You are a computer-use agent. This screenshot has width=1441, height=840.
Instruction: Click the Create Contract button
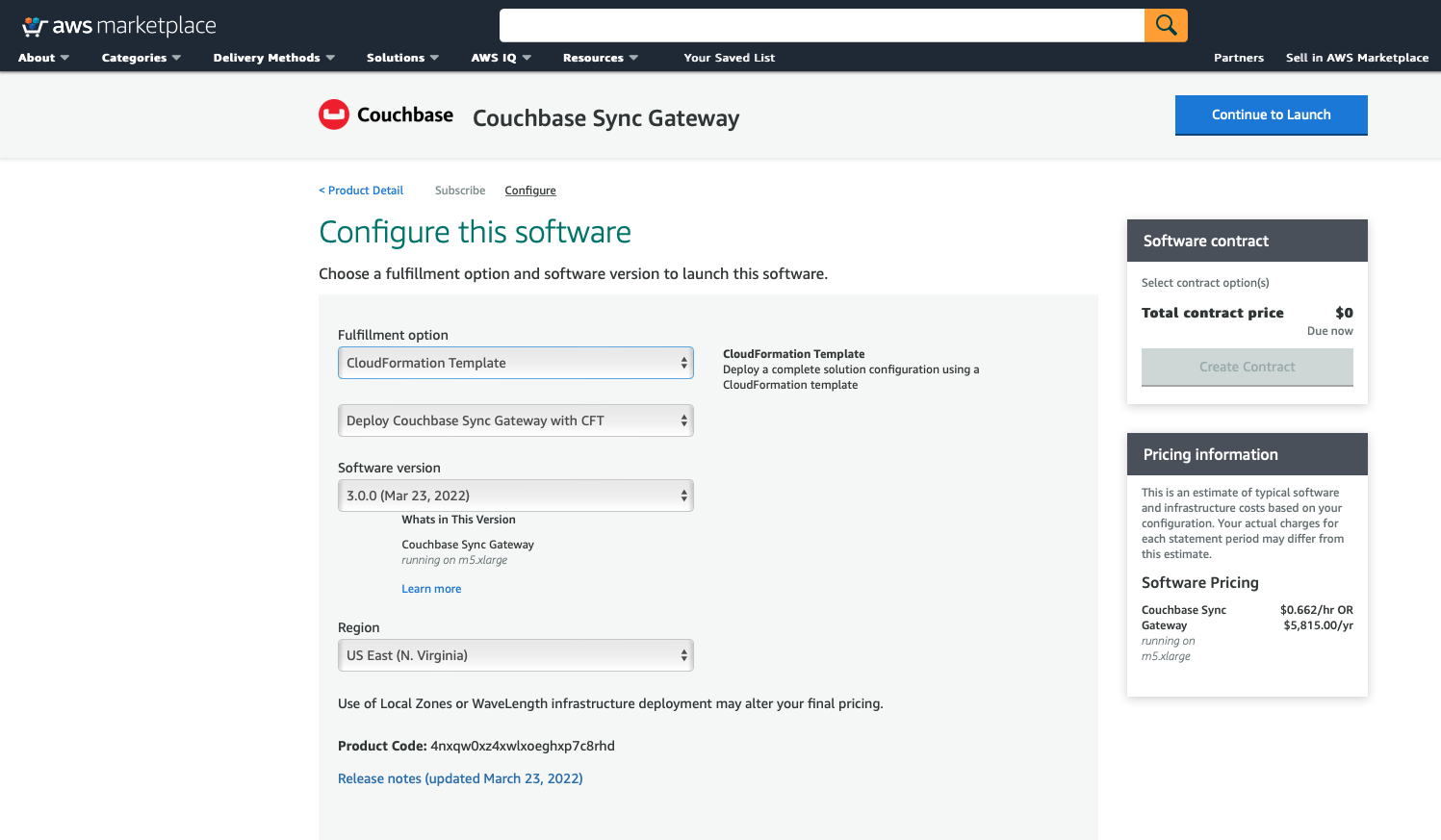click(1247, 367)
